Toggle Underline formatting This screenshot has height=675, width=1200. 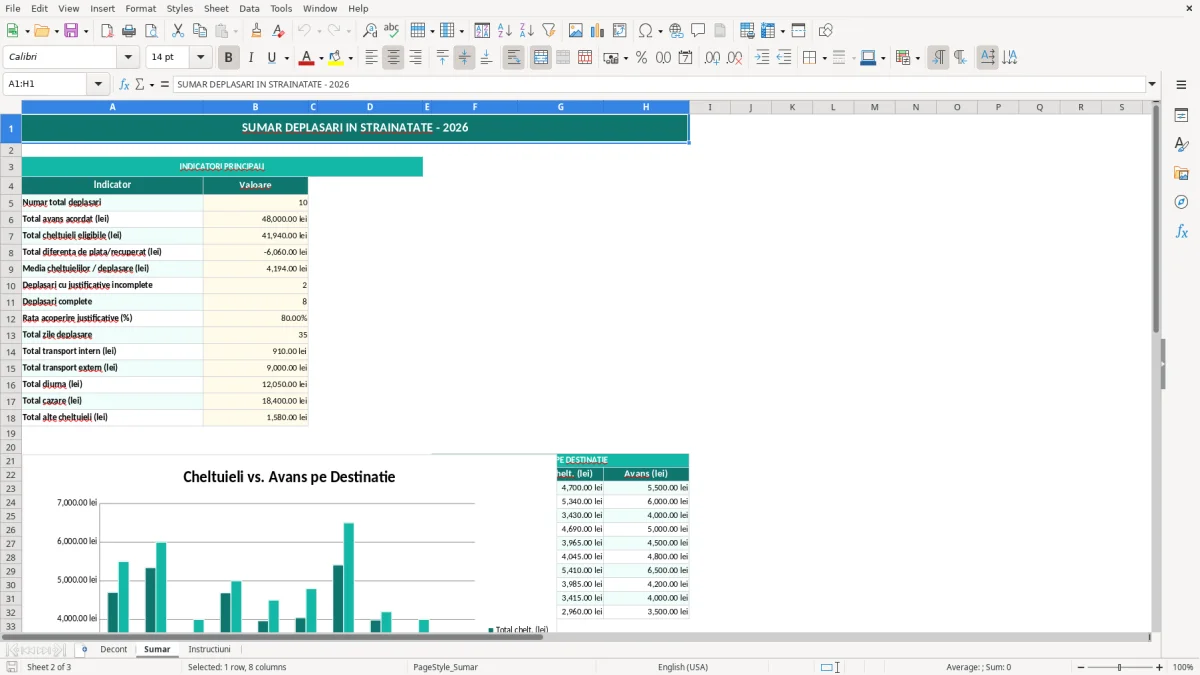[x=272, y=58]
